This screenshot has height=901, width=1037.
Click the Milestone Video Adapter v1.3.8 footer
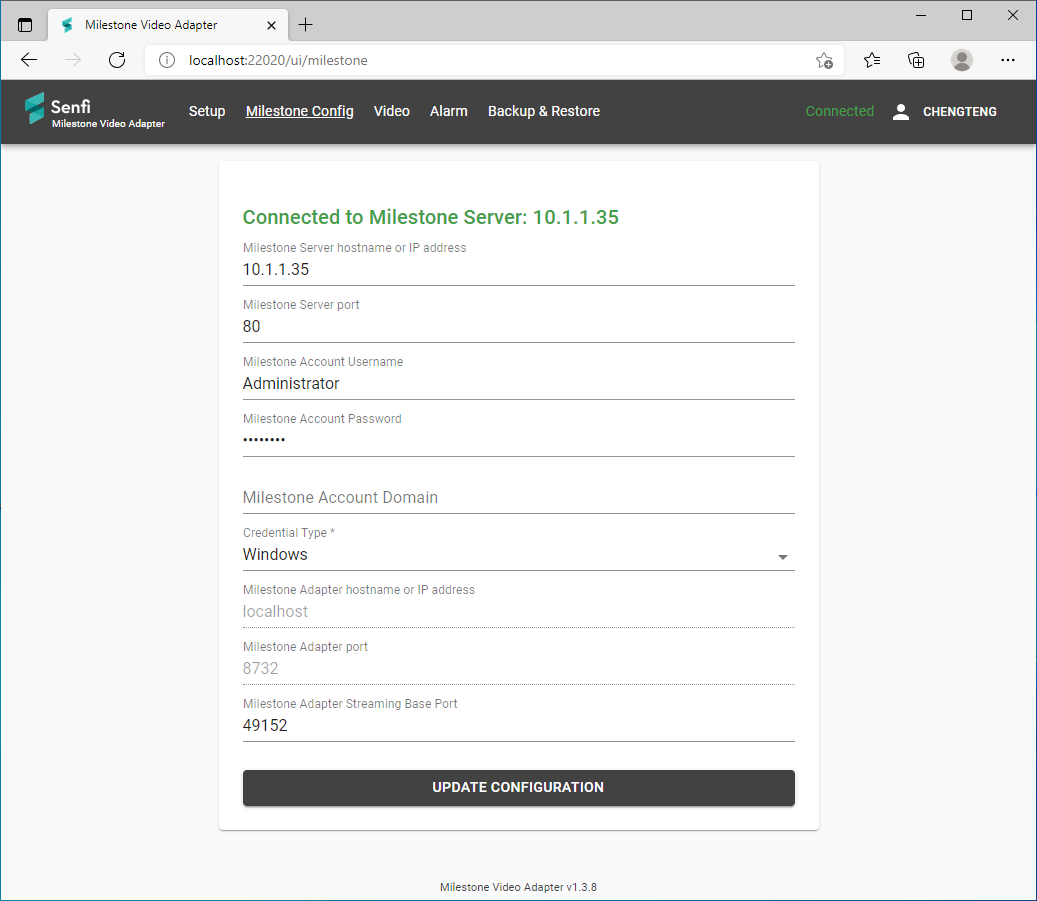click(x=518, y=887)
